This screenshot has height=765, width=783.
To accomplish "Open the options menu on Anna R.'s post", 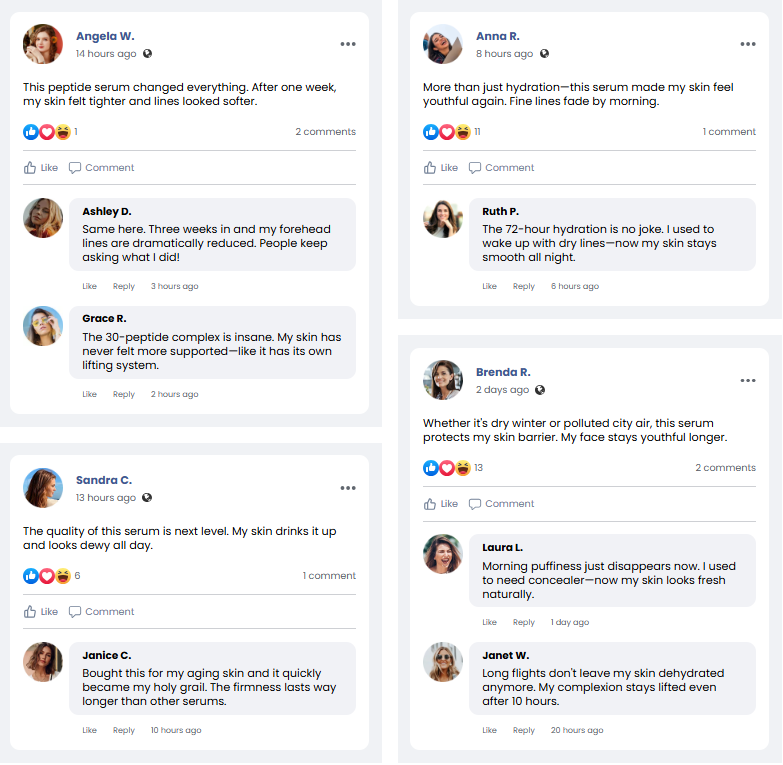I will point(747,44).
